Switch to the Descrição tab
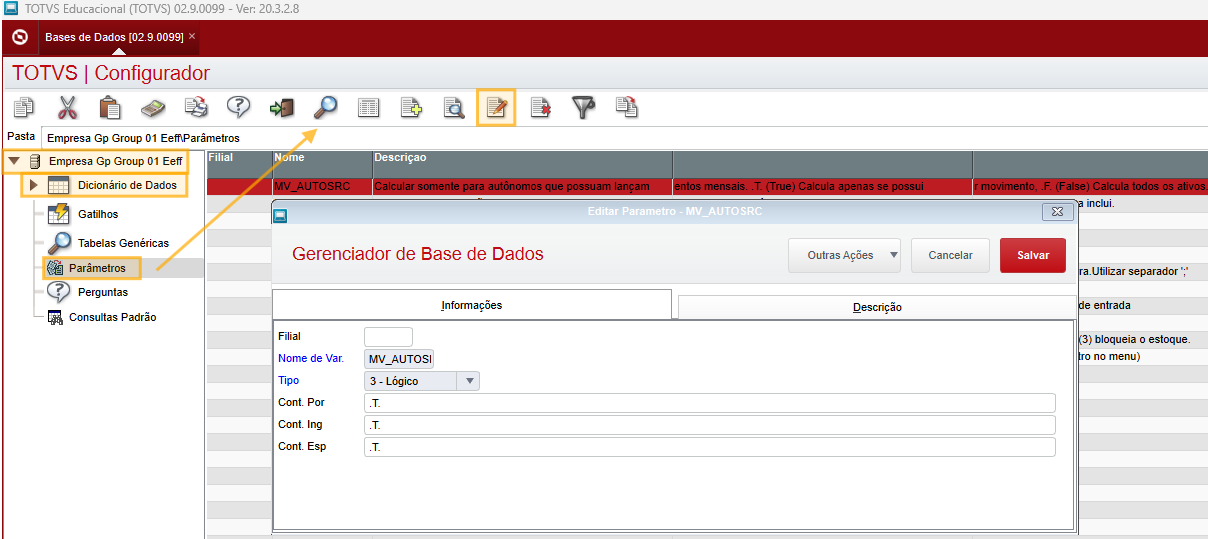1208x539 pixels. click(x=877, y=307)
